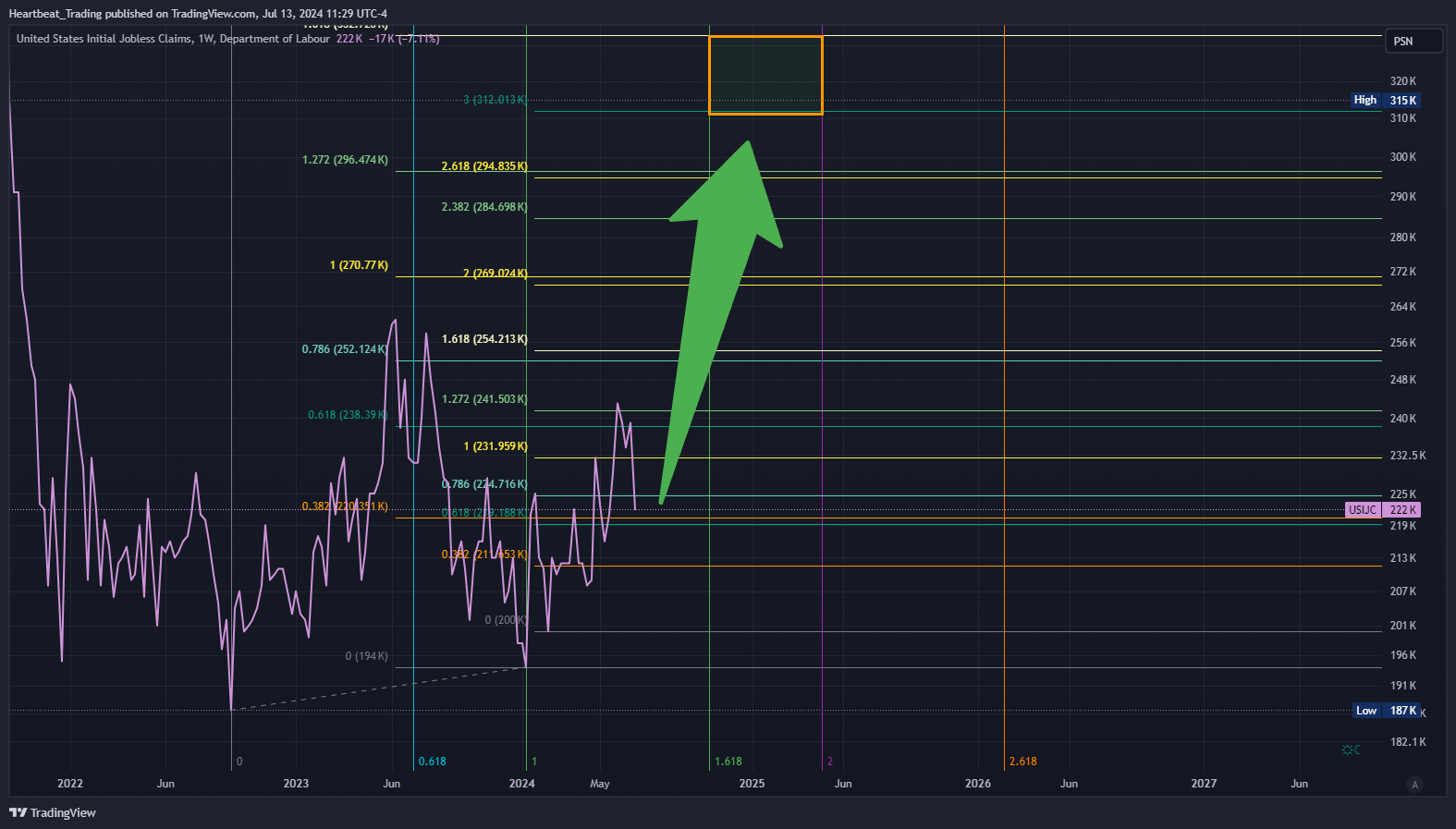Click the 232.5K price axis value
This screenshot has height=829, width=1456.
tap(1408, 456)
